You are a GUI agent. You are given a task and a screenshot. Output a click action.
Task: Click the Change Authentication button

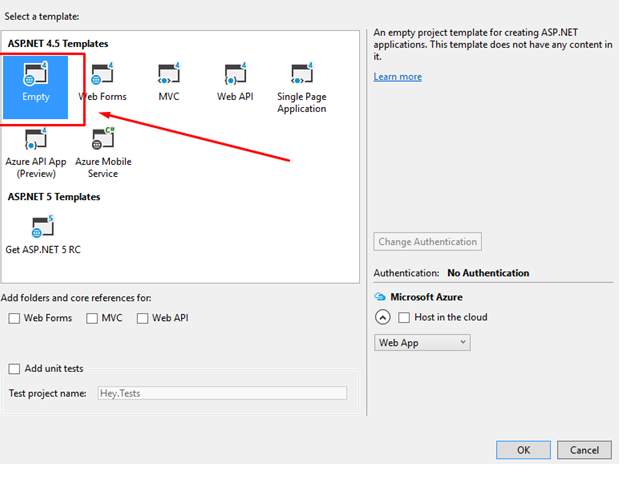pos(427,241)
